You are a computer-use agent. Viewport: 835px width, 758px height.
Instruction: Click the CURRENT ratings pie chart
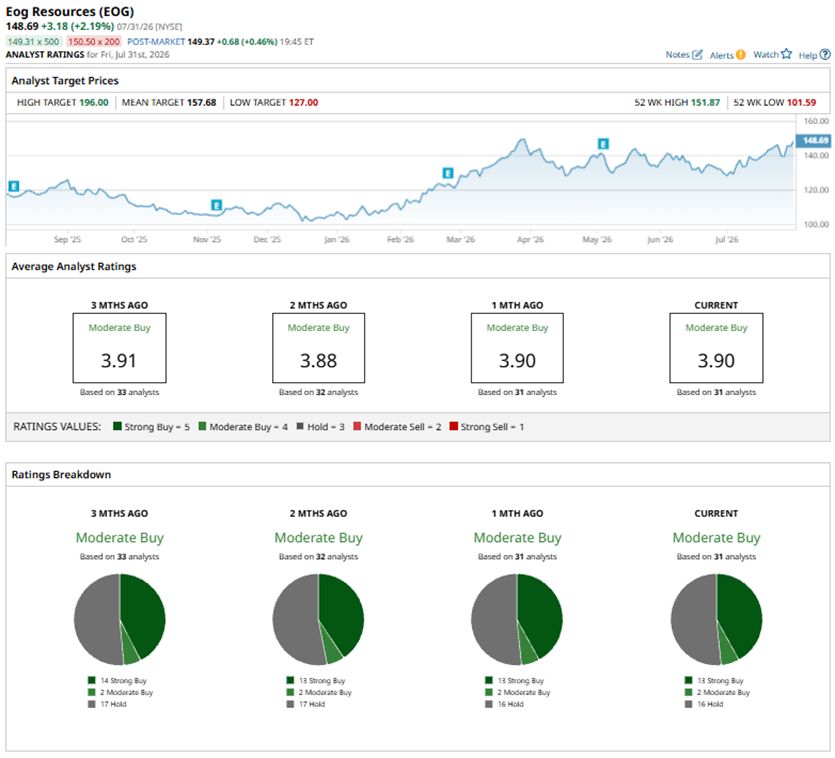(x=716, y=619)
